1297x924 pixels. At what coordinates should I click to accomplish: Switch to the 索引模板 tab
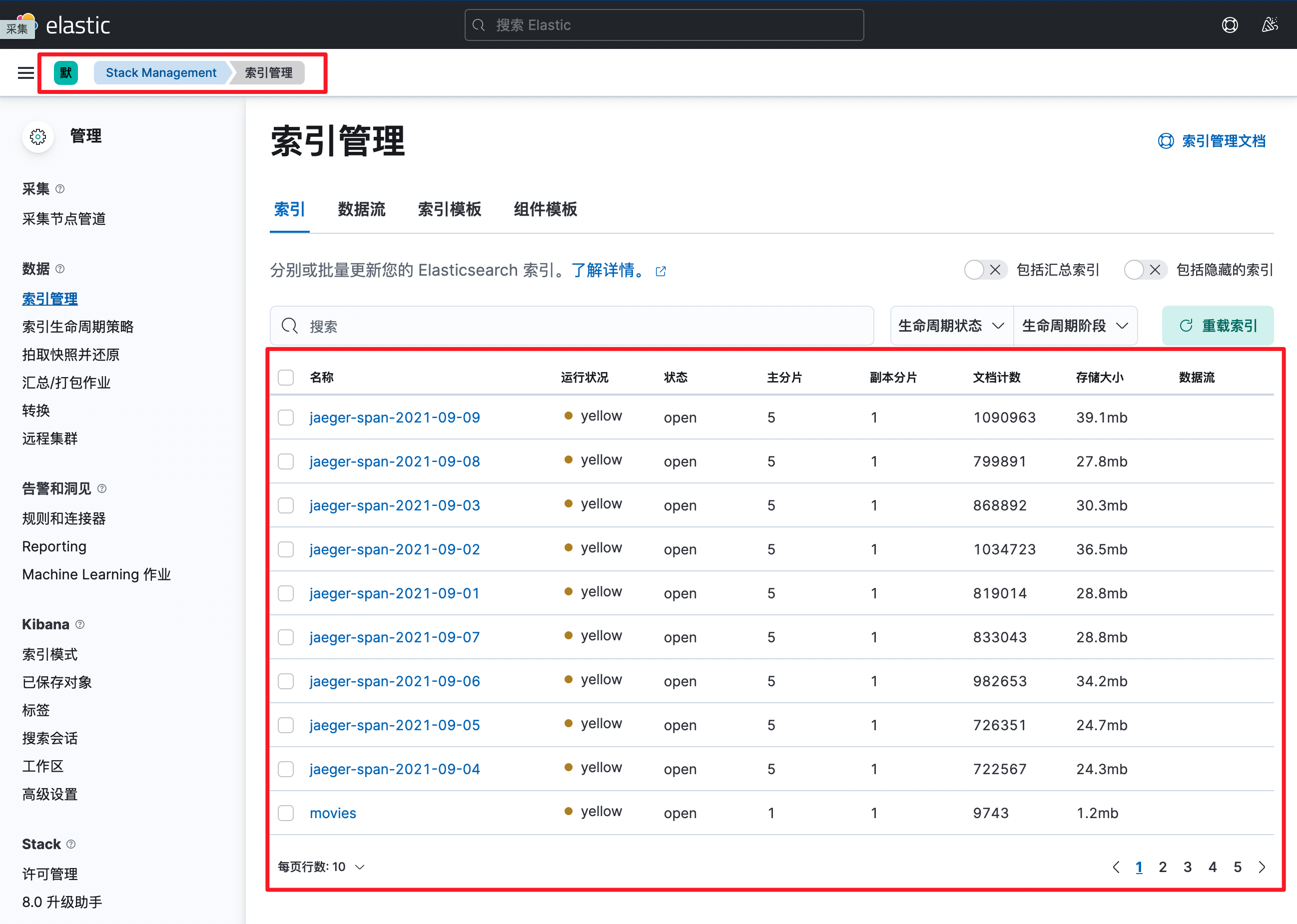[x=449, y=209]
